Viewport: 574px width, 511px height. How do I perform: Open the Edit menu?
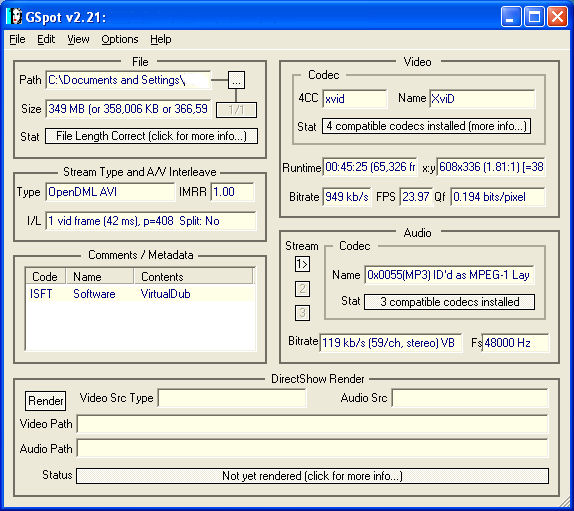coord(46,39)
